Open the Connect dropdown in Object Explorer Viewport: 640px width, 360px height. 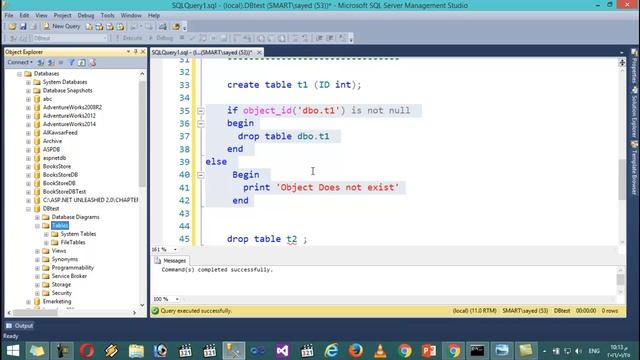tap(20, 62)
